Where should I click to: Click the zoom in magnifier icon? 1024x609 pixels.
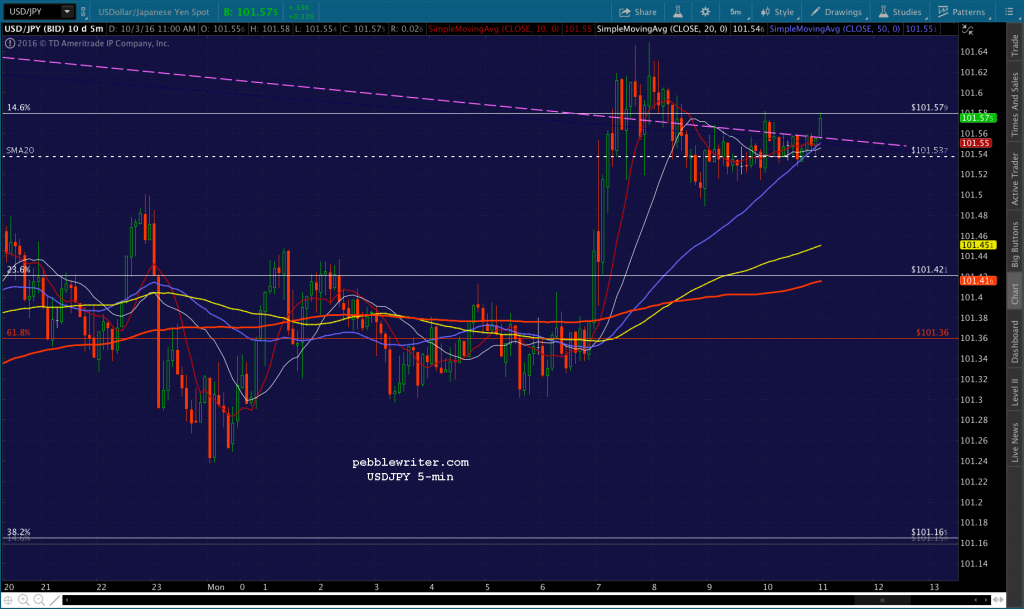24,599
